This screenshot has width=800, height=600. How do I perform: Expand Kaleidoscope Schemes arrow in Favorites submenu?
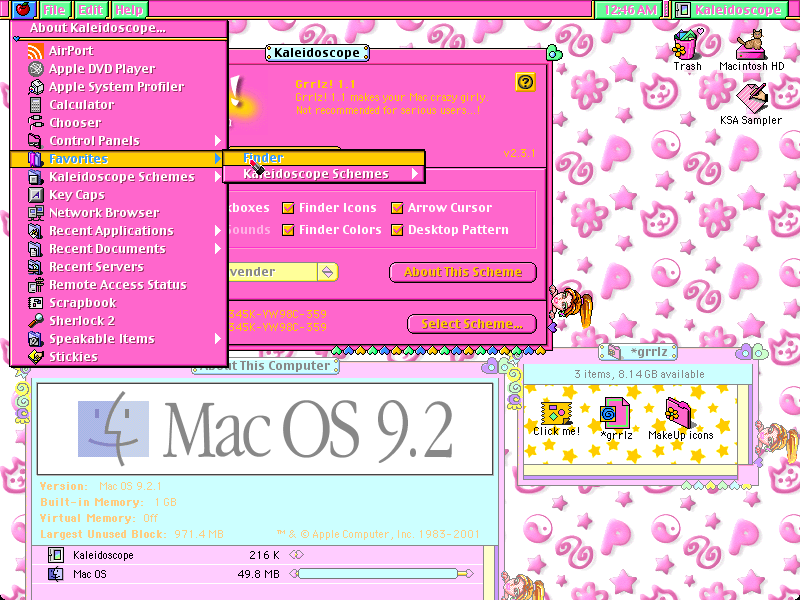[x=415, y=174]
